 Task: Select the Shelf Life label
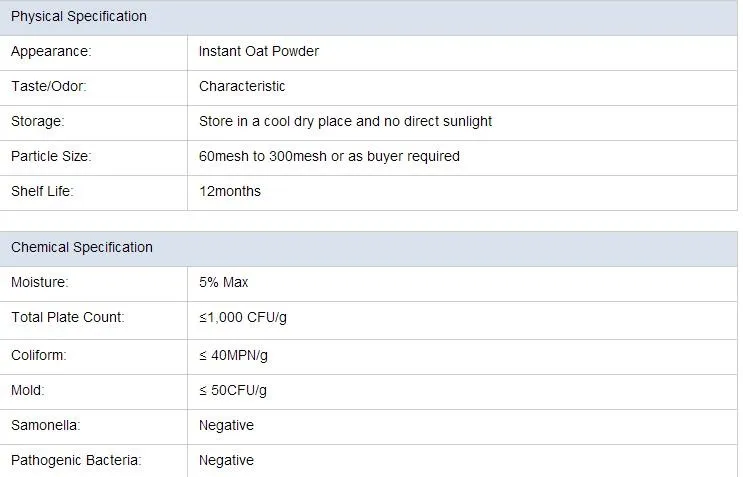pos(43,191)
